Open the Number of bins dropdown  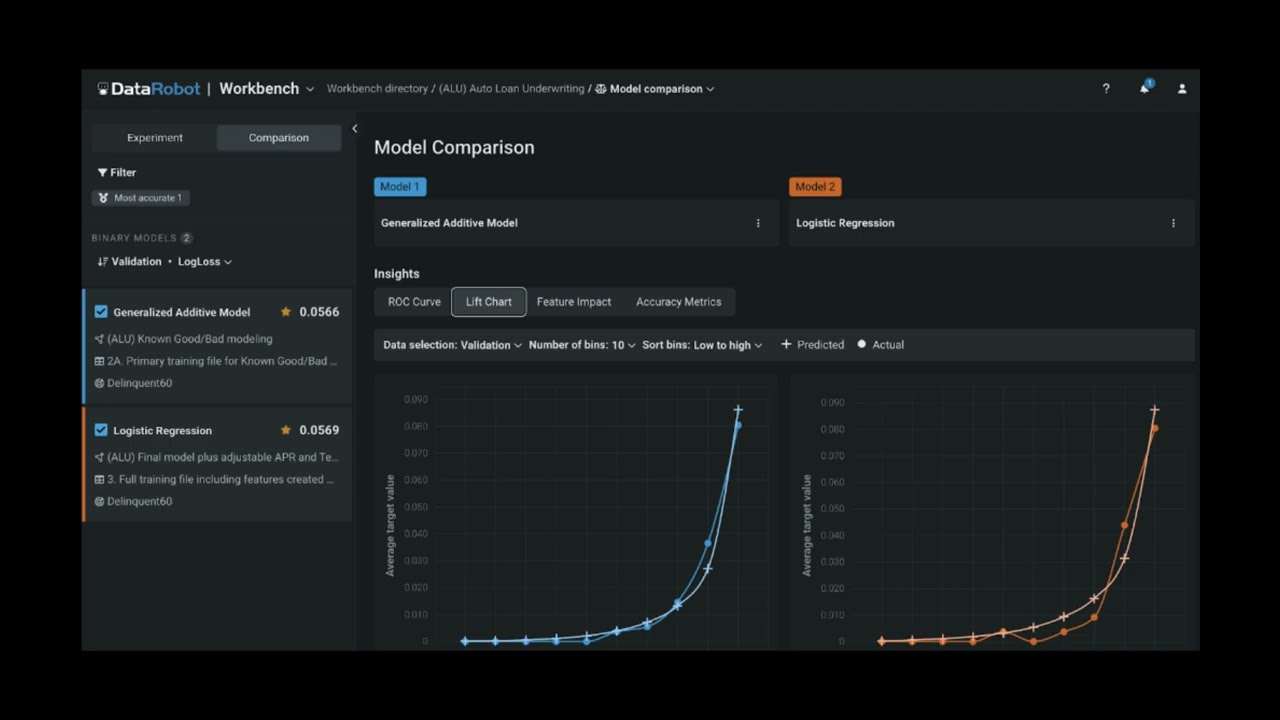[x=582, y=345]
